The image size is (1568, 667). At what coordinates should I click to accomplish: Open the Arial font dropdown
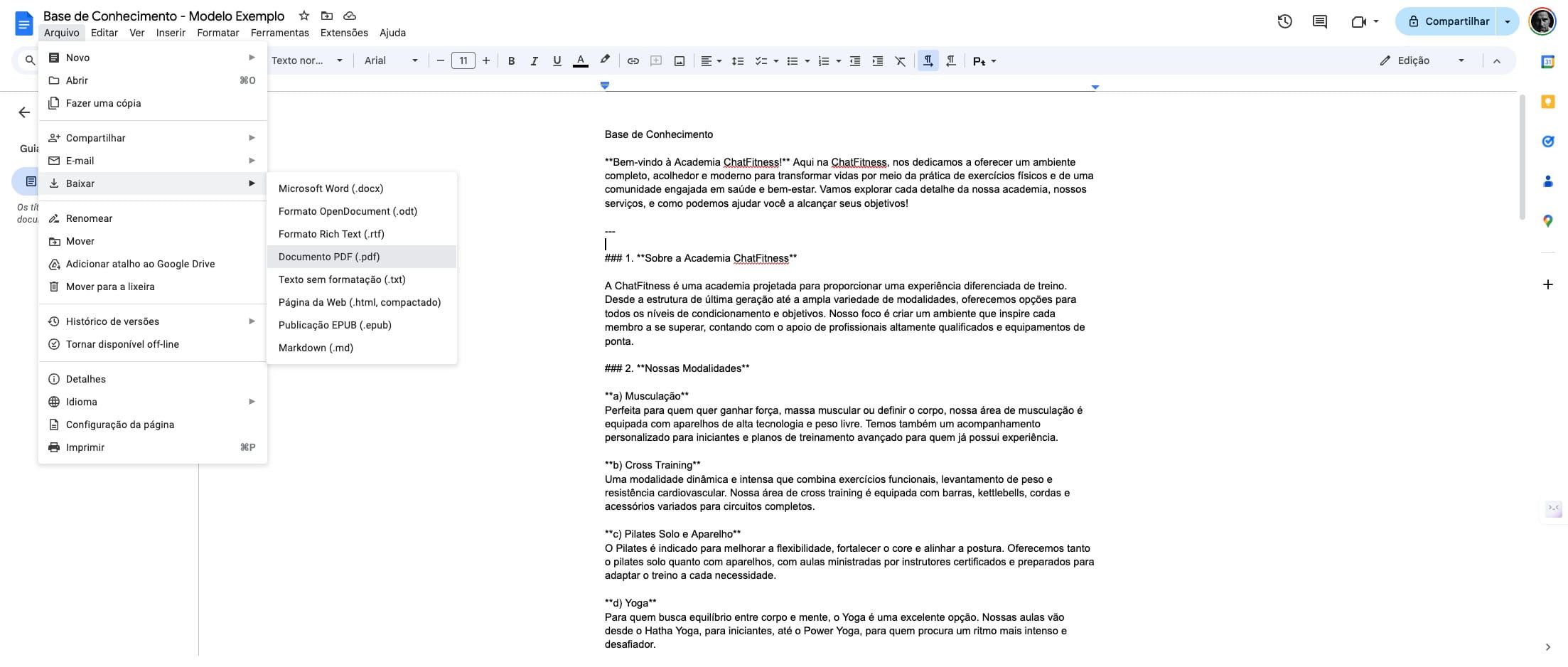pyautogui.click(x=391, y=61)
